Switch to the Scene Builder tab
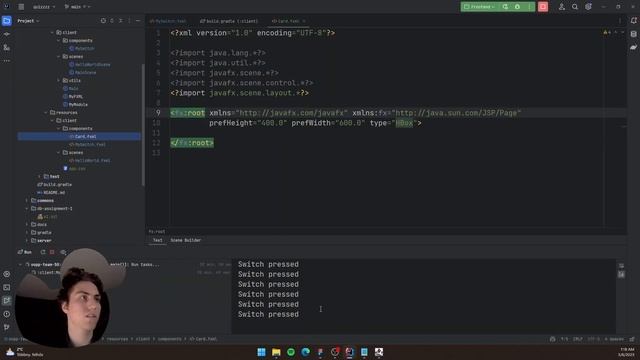This screenshot has width=640, height=360. click(186, 240)
